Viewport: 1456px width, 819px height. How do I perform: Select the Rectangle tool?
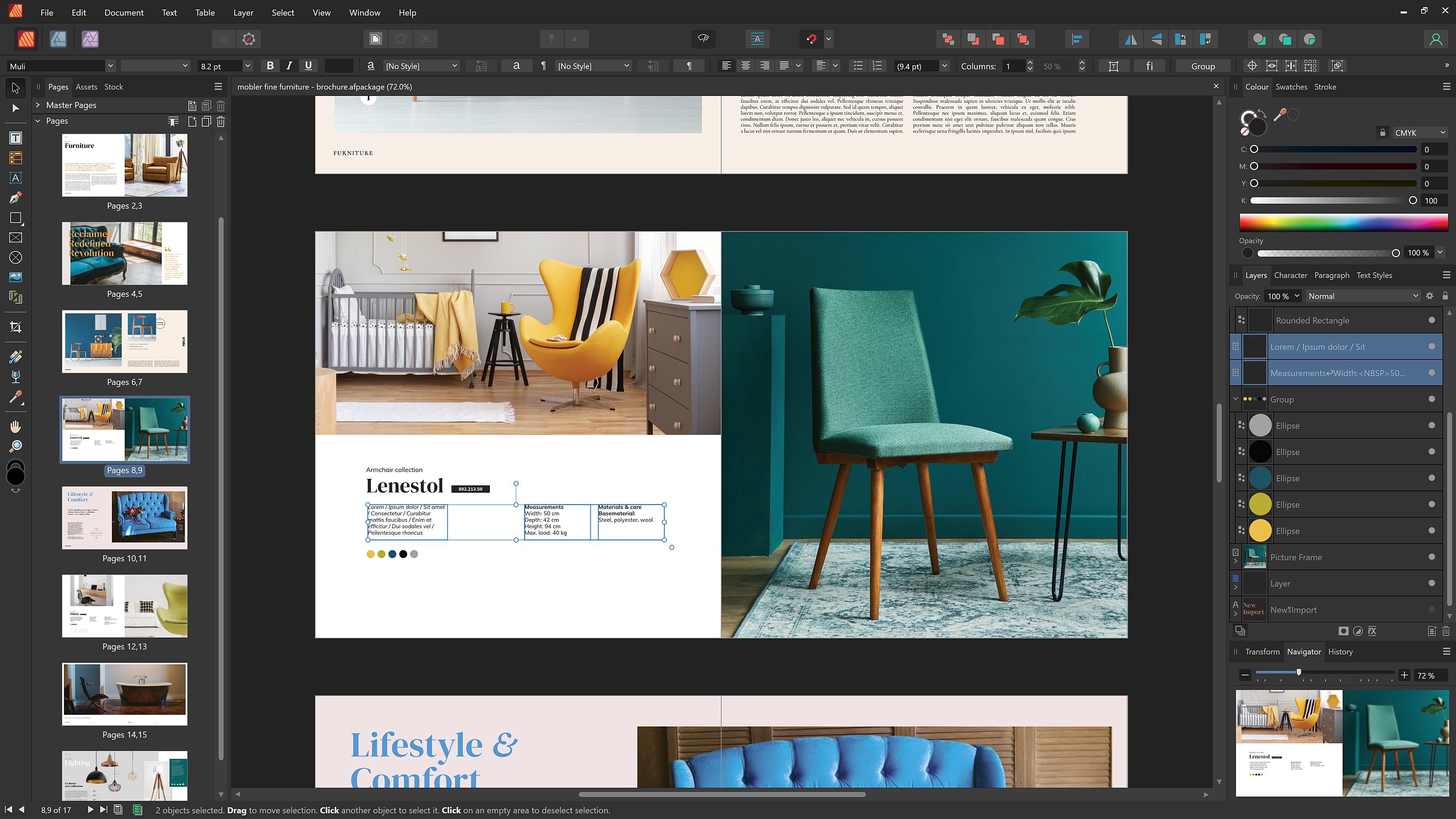[15, 218]
